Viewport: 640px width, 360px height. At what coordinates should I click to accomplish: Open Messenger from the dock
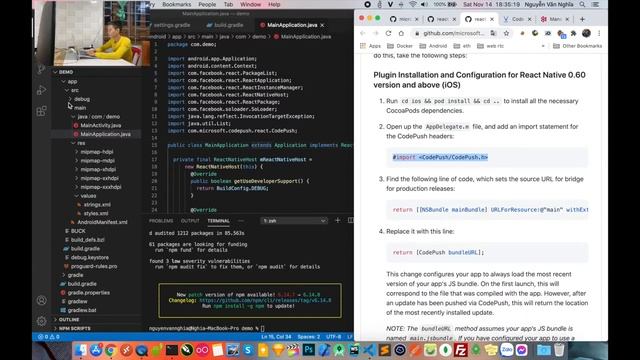point(522,350)
